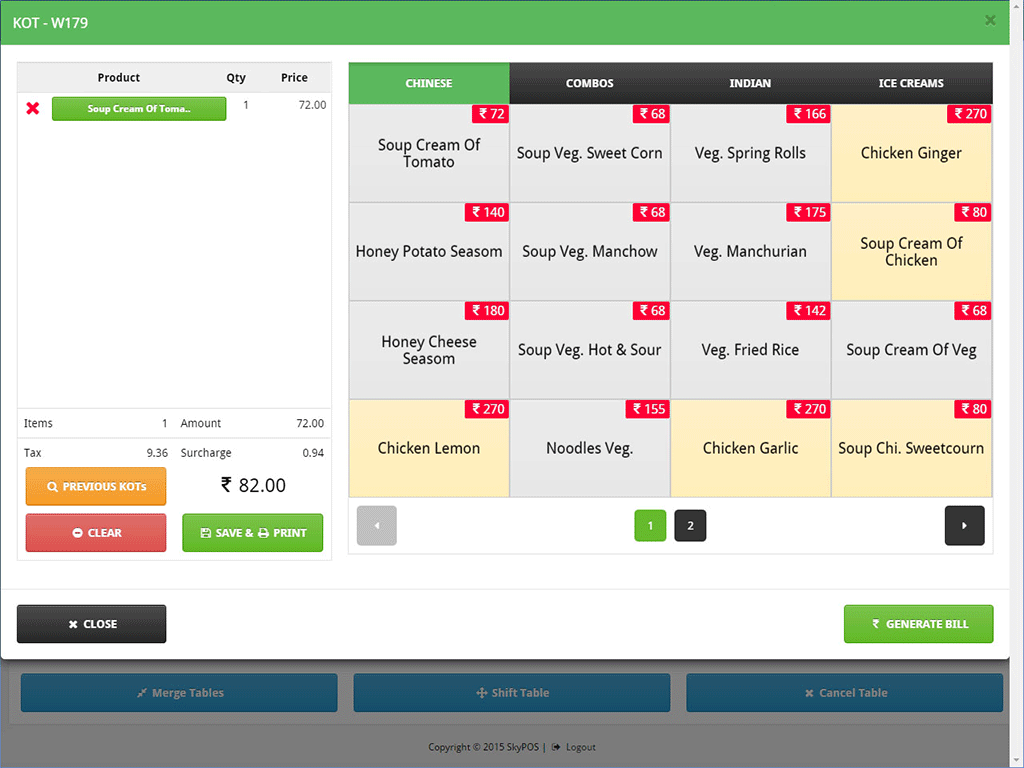
Task: Add Veg. Fried Rice to order
Action: (750, 350)
